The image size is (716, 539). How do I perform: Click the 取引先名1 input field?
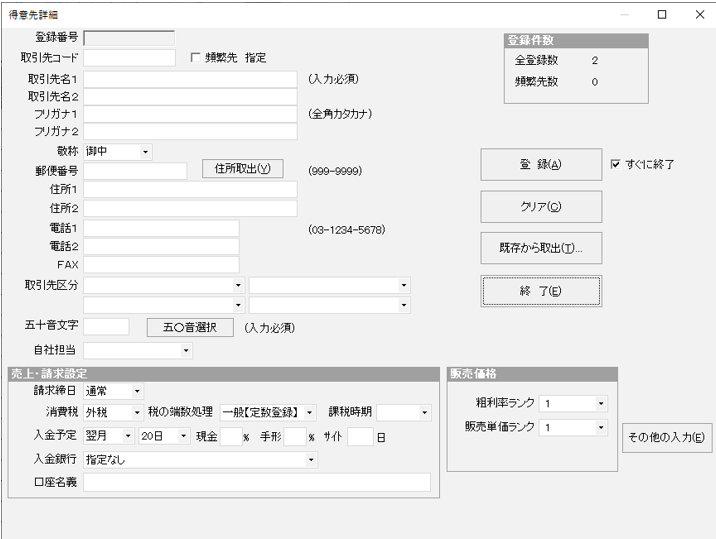[190, 80]
